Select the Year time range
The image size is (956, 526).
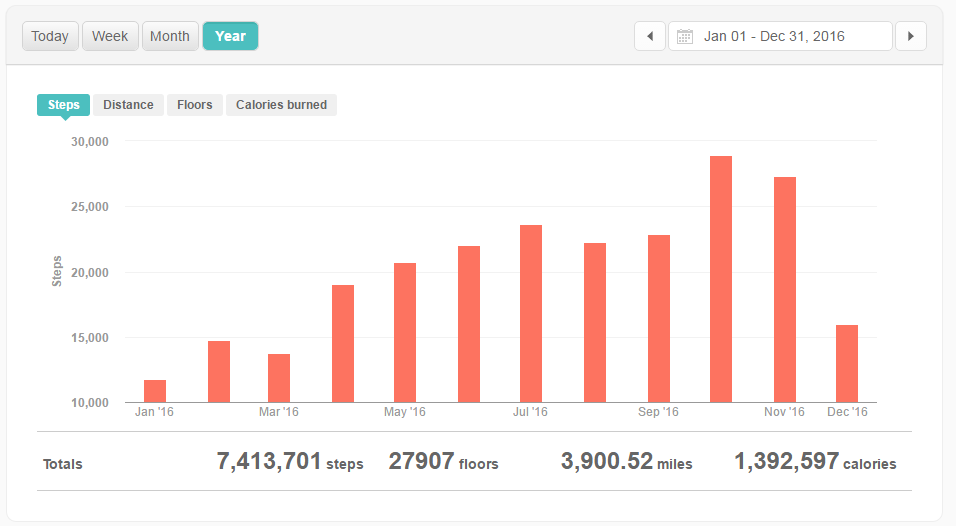[230, 36]
